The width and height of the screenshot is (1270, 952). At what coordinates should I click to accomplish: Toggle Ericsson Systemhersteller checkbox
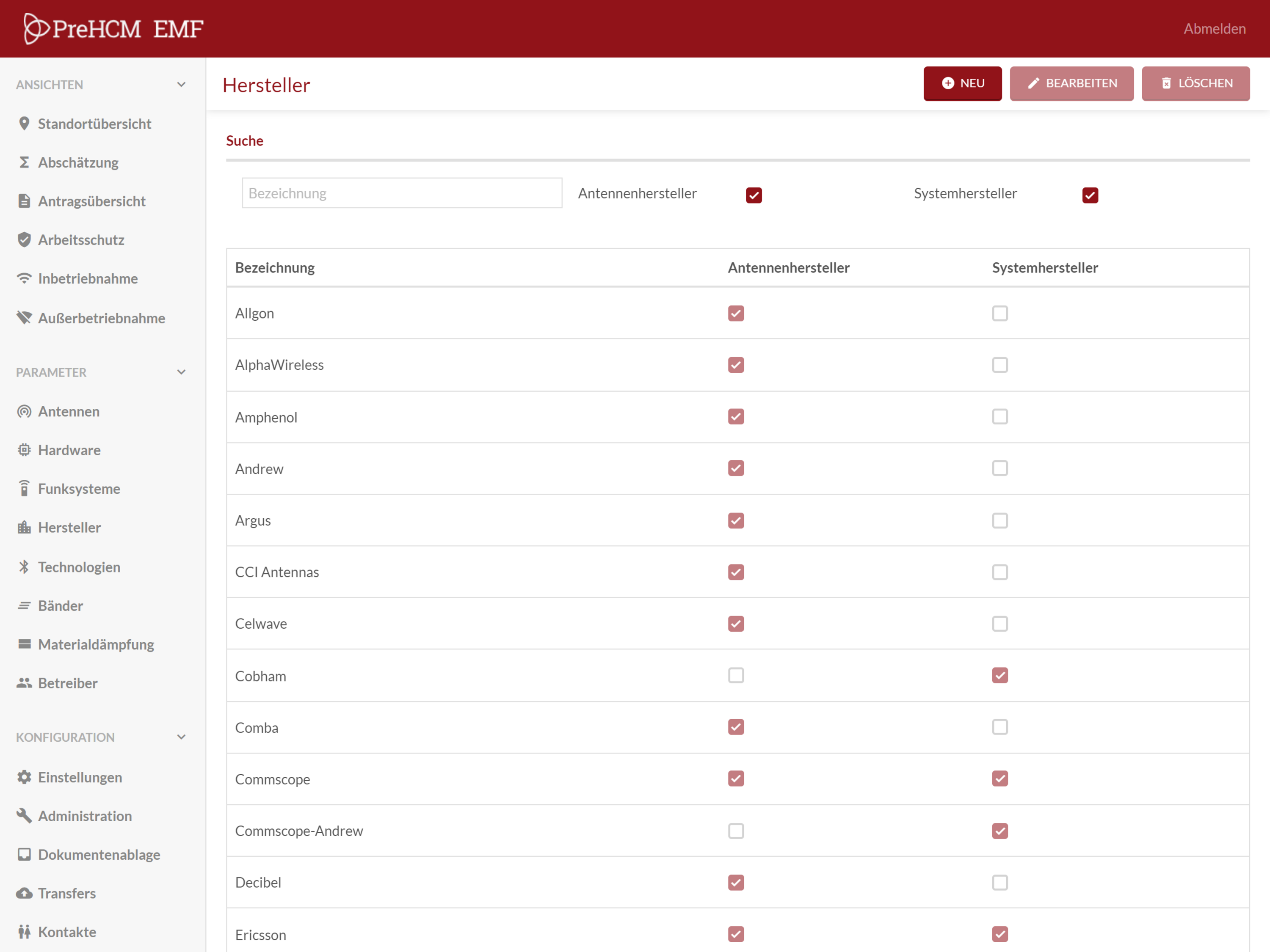point(999,934)
